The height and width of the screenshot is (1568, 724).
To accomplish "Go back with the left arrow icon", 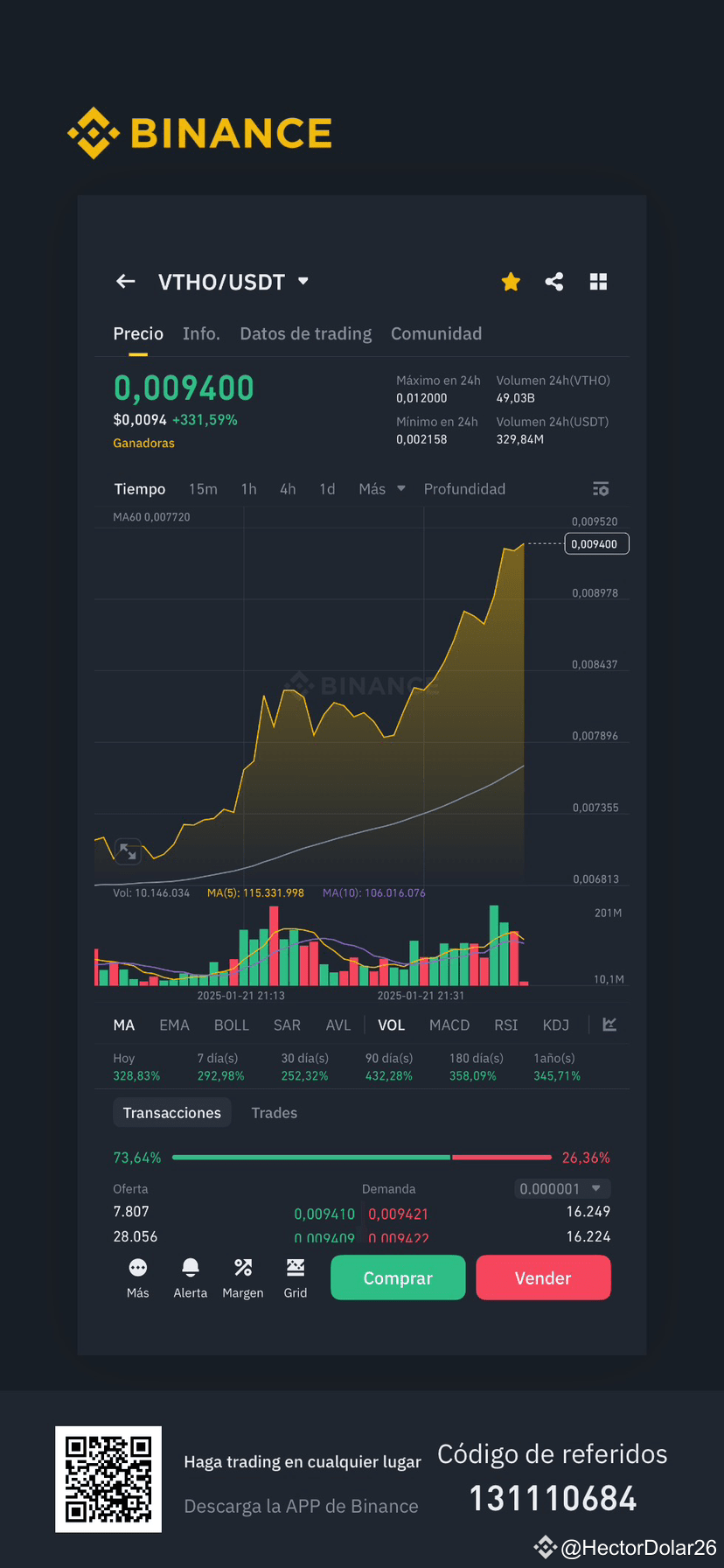I will pos(126,281).
